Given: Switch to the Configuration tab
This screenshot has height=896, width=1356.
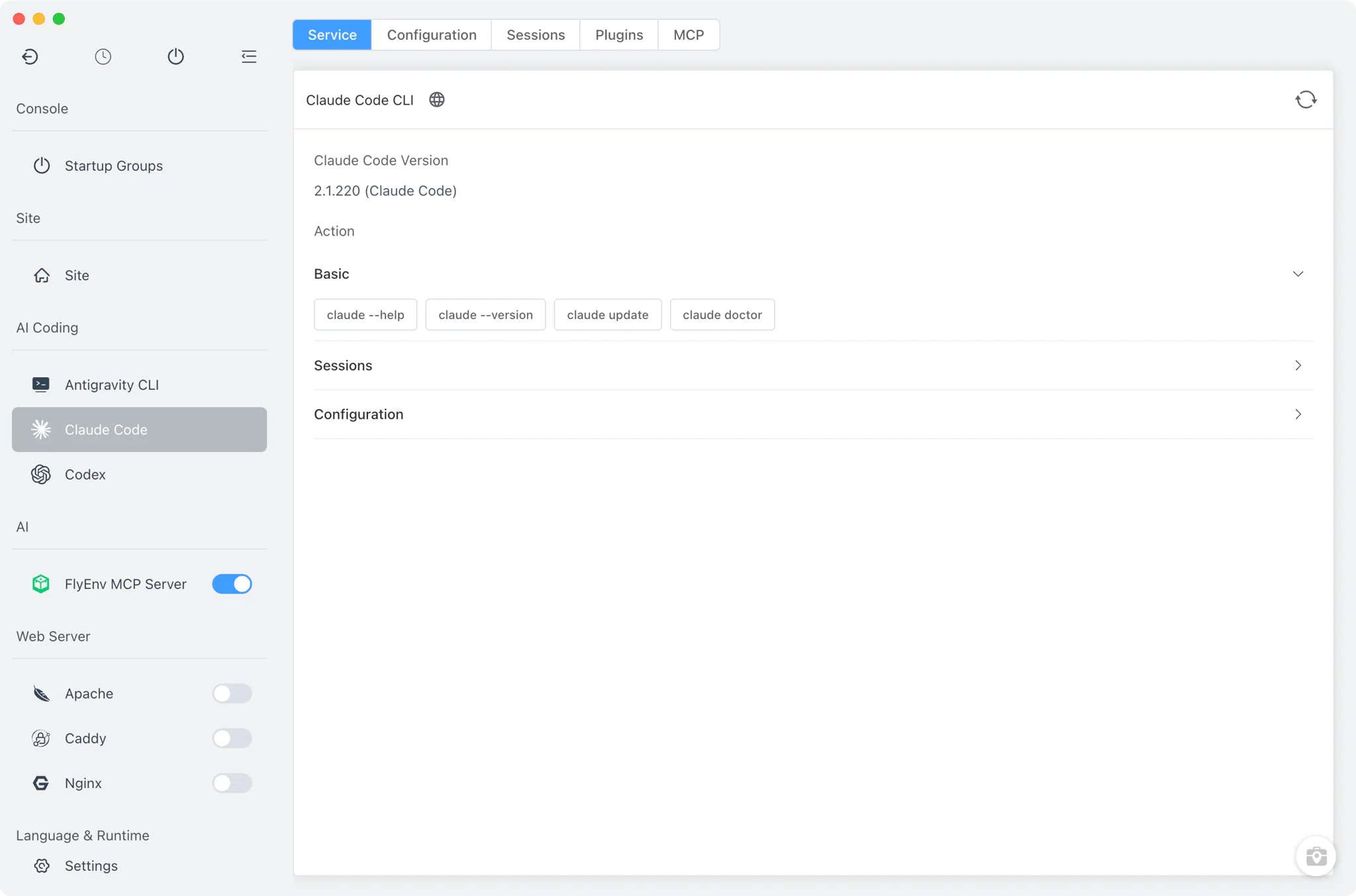Looking at the screenshot, I should [432, 34].
